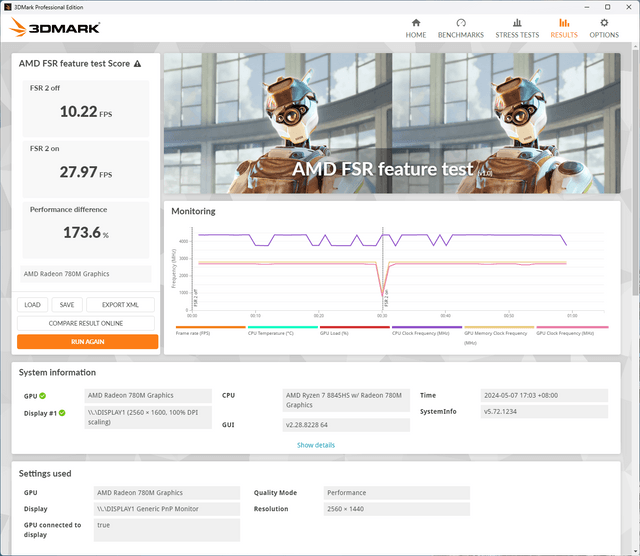Click the 3DMark logo
The image size is (640, 556).
point(54,28)
